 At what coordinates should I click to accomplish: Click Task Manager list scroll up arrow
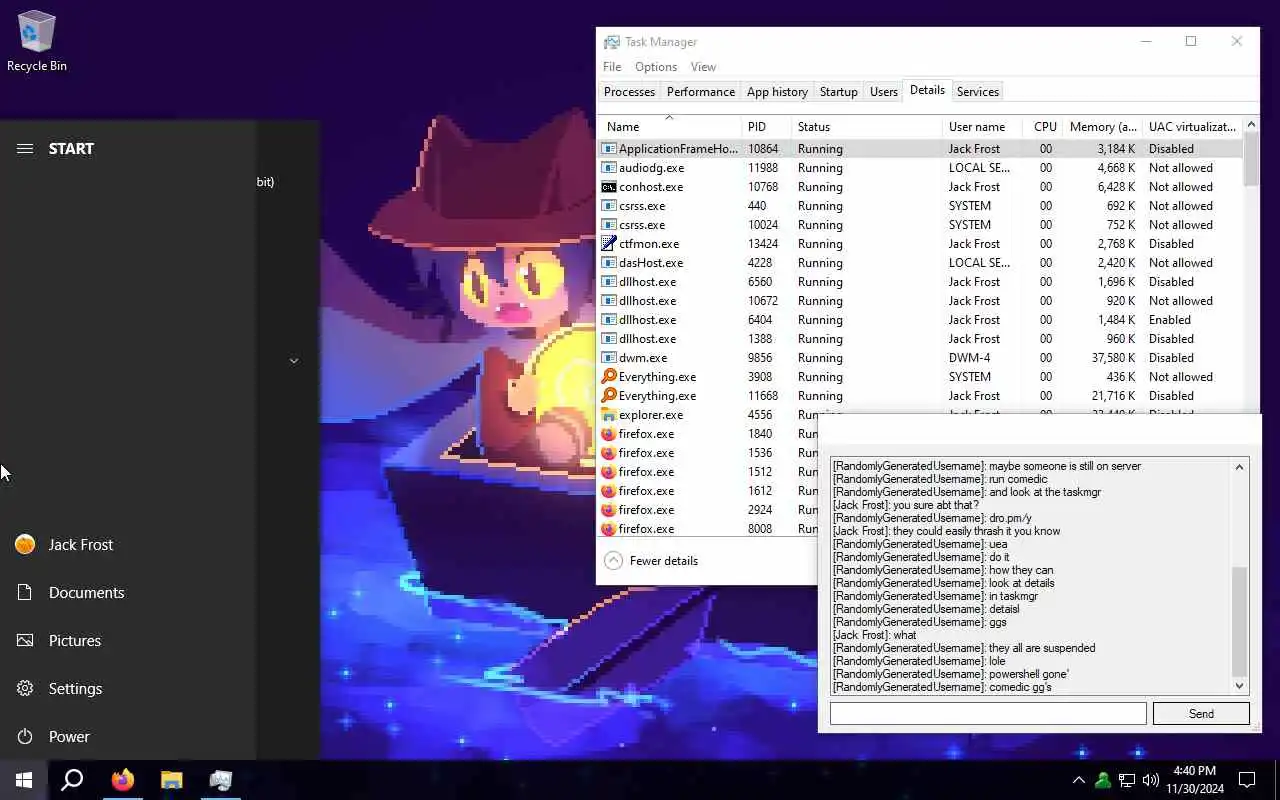(1251, 126)
